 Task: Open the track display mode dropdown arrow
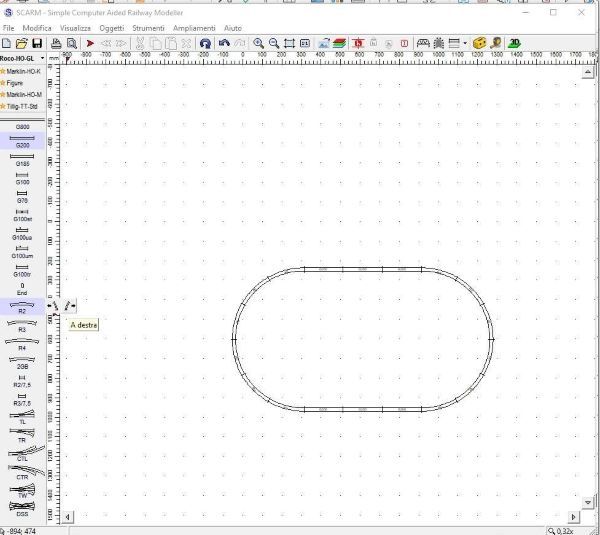[464, 44]
